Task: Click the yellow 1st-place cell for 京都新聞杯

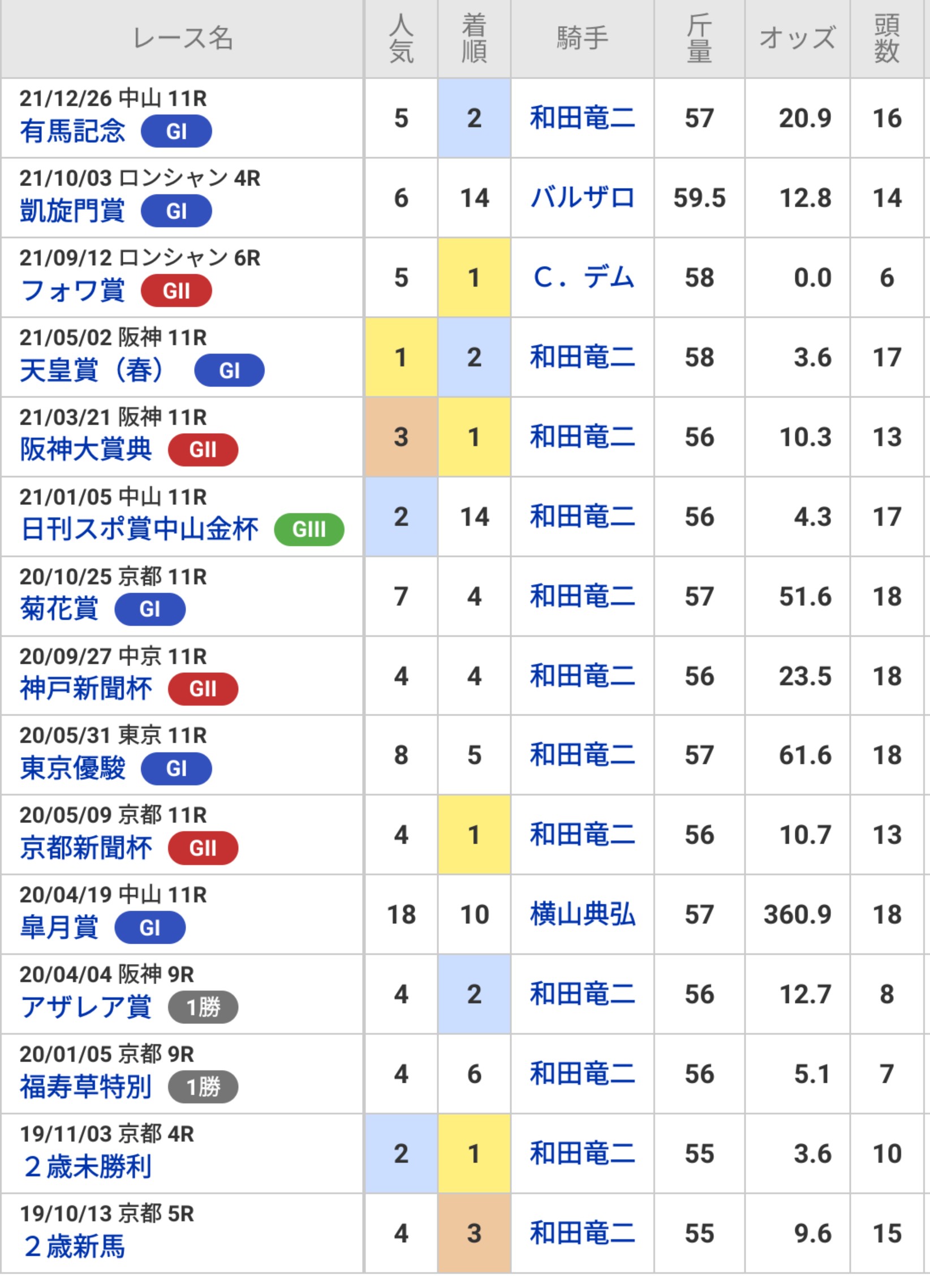Action: tap(474, 835)
